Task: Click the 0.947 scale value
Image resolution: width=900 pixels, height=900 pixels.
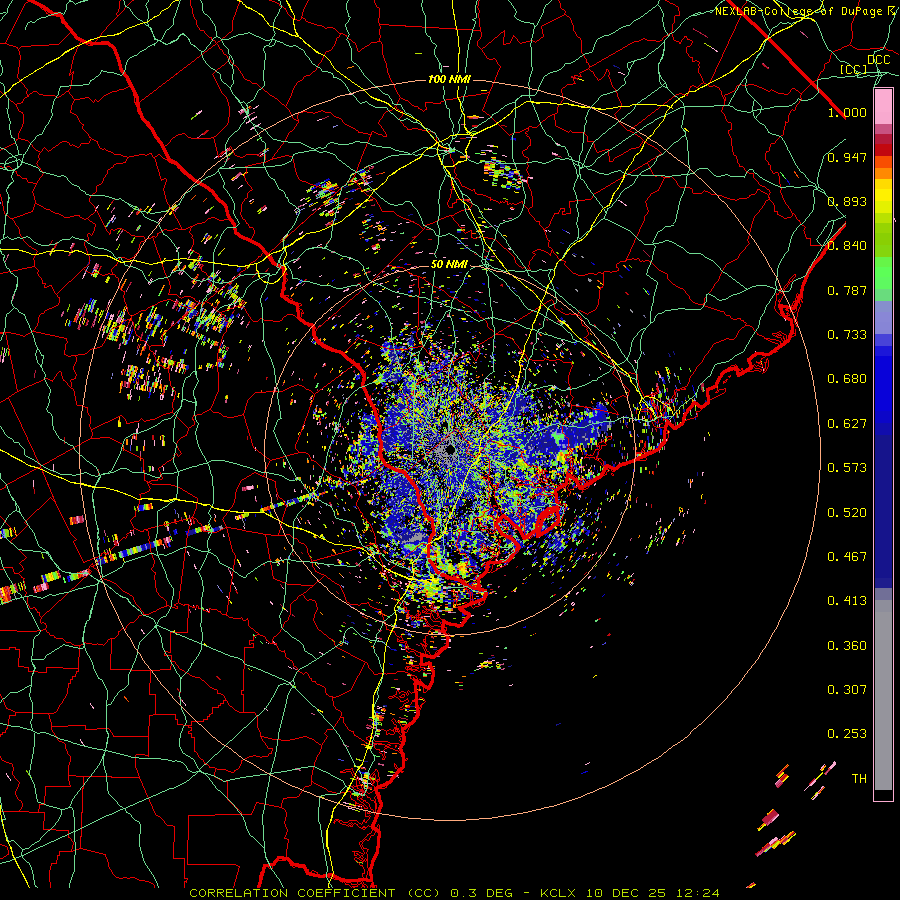Action: (847, 157)
